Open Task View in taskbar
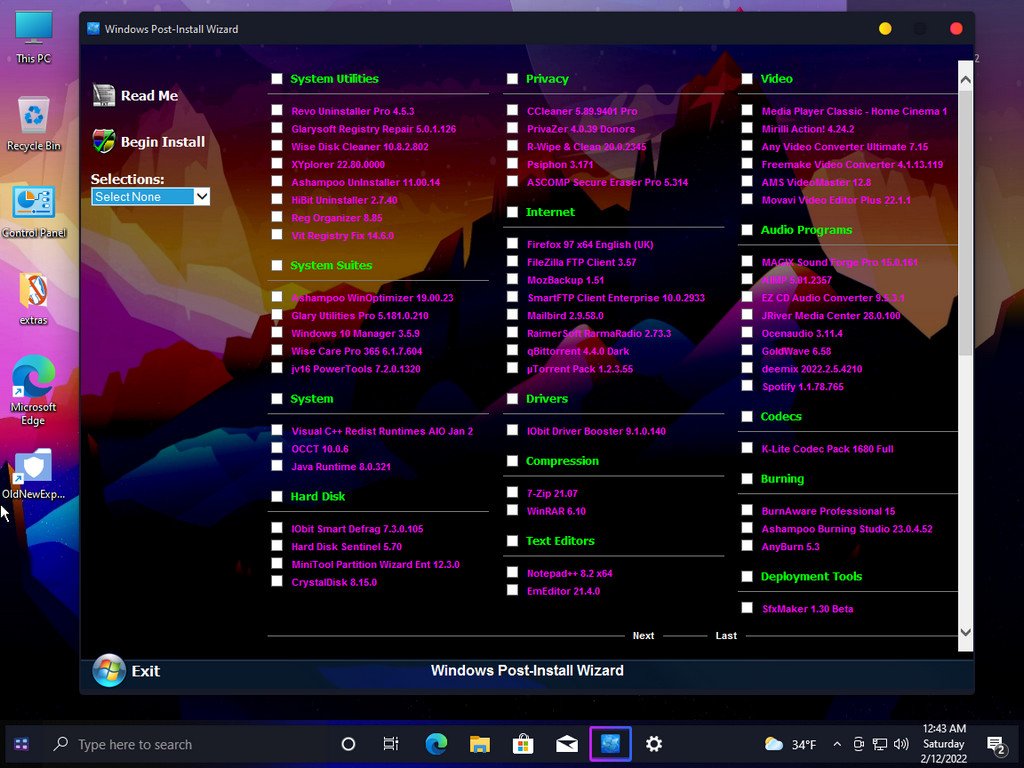Image resolution: width=1024 pixels, height=768 pixels. pyautogui.click(x=391, y=744)
